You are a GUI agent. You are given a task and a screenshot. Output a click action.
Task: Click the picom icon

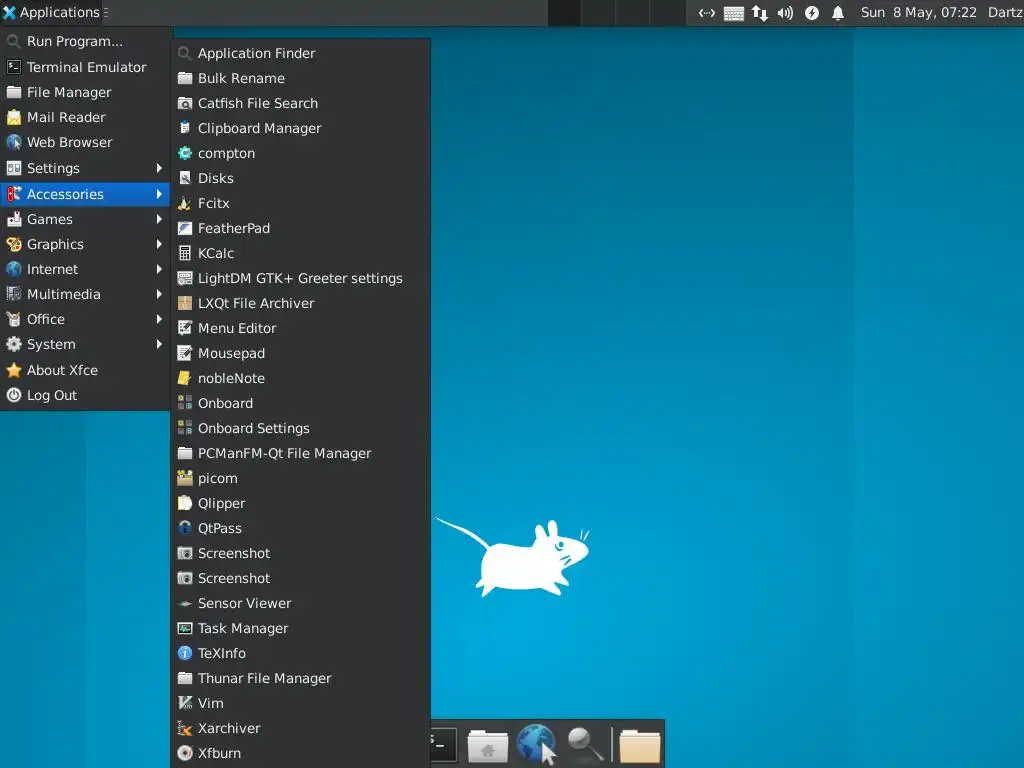185,478
